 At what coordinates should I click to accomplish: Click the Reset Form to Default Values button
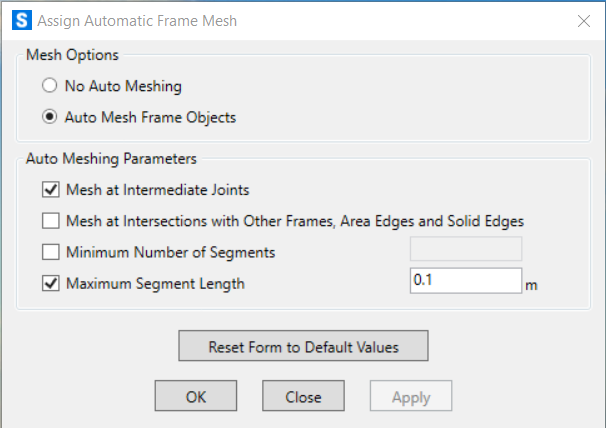point(303,346)
